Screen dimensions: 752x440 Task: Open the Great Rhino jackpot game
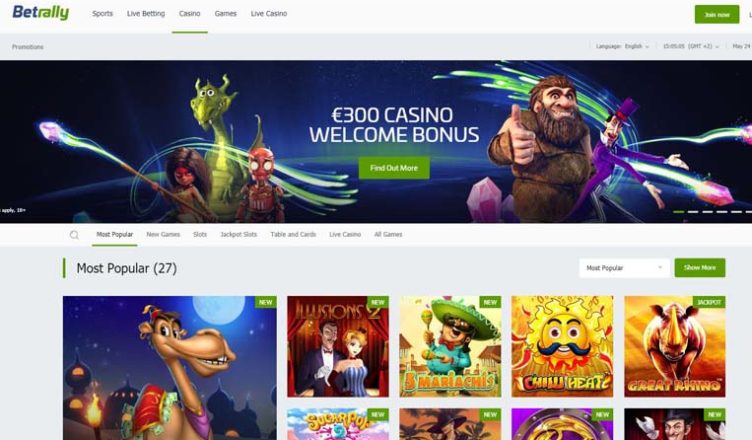click(x=675, y=346)
